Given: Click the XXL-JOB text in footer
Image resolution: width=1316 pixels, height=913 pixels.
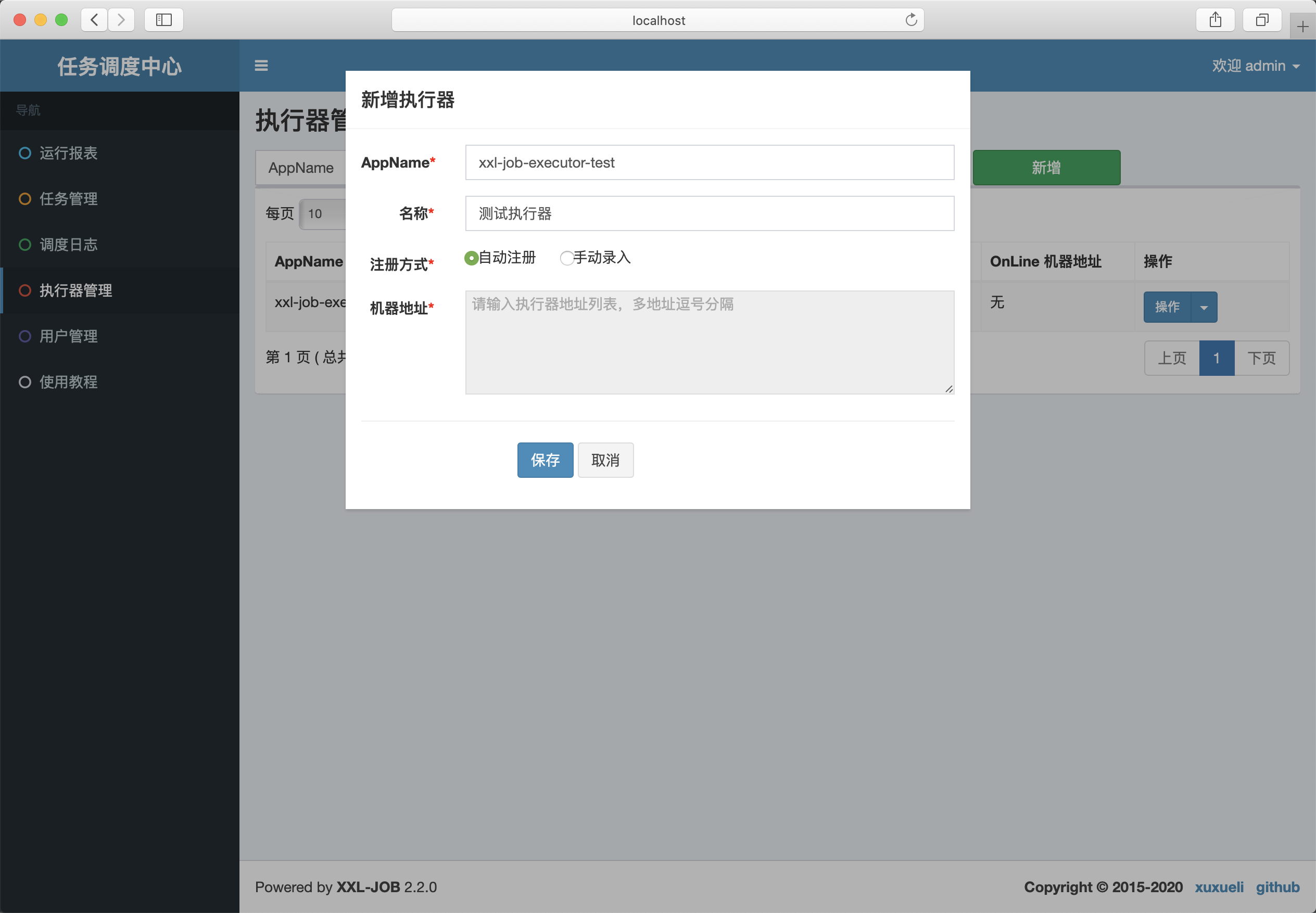Looking at the screenshot, I should (x=368, y=886).
